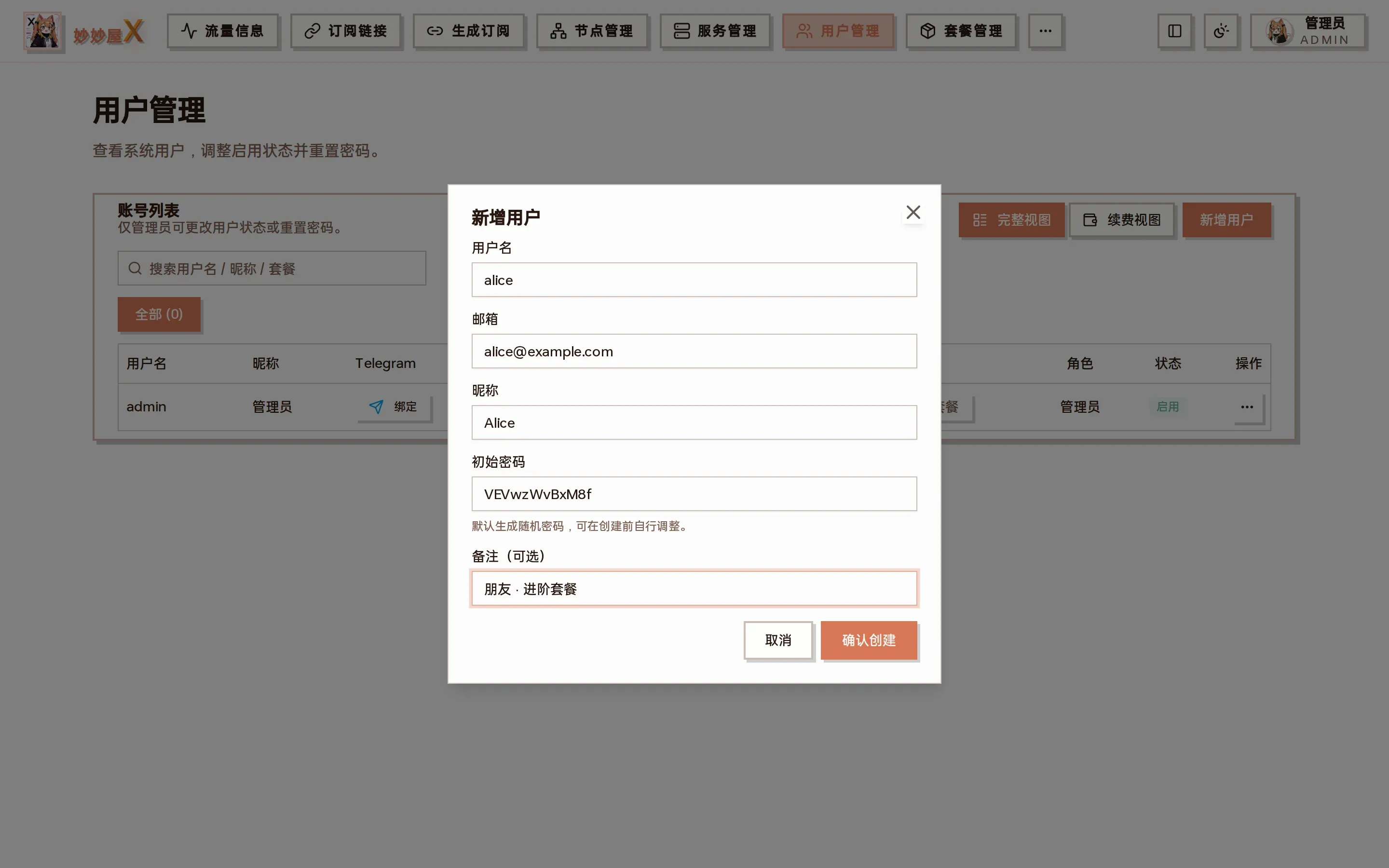
Task: Click the admin username cell
Action: 146,407
